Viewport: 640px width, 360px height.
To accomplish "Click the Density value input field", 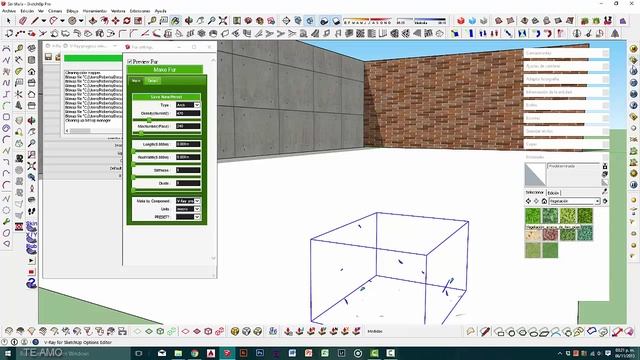I will pyautogui.click(x=188, y=113).
